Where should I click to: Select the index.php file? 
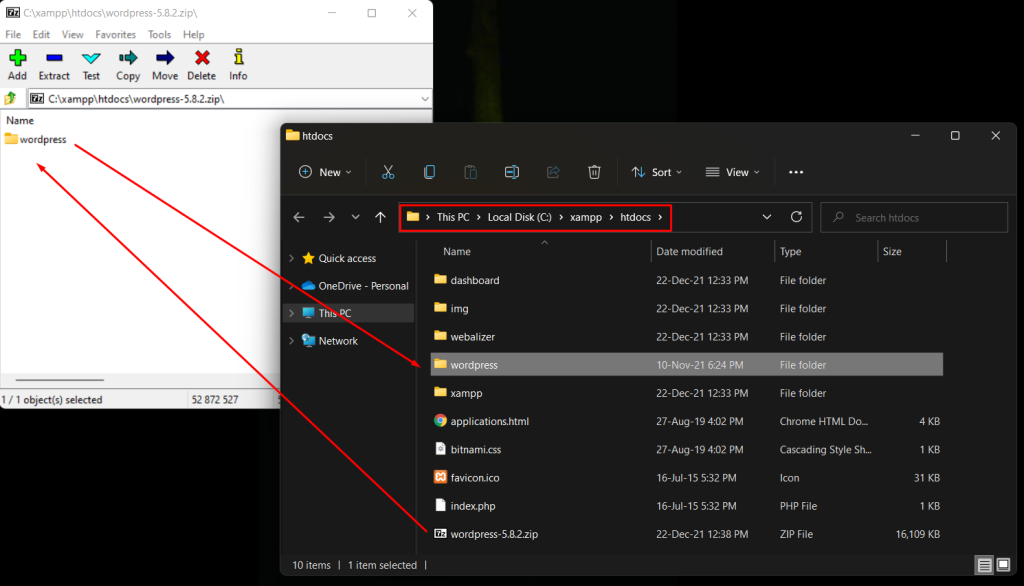(686, 506)
